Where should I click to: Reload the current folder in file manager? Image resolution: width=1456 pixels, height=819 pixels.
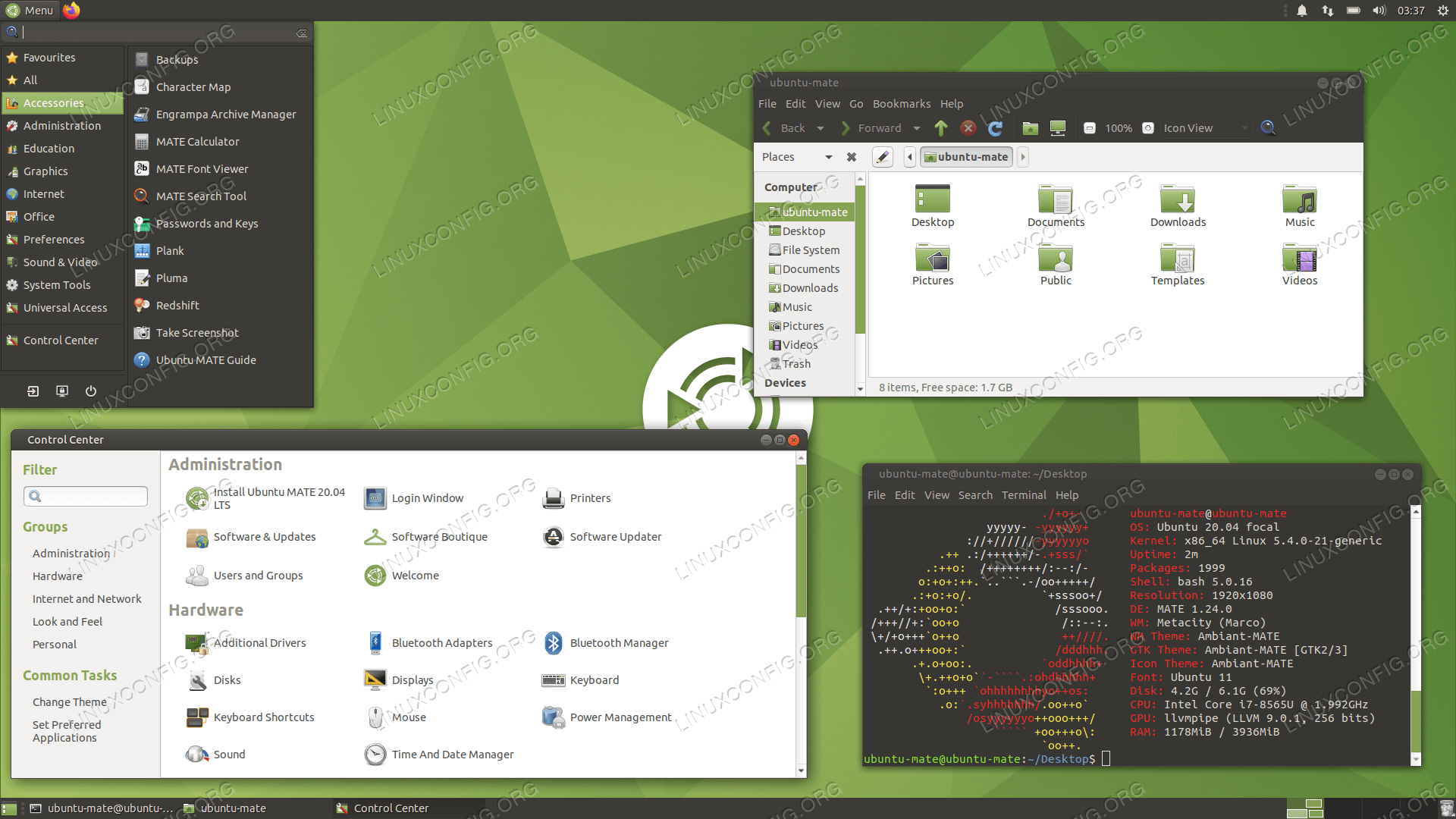[996, 128]
